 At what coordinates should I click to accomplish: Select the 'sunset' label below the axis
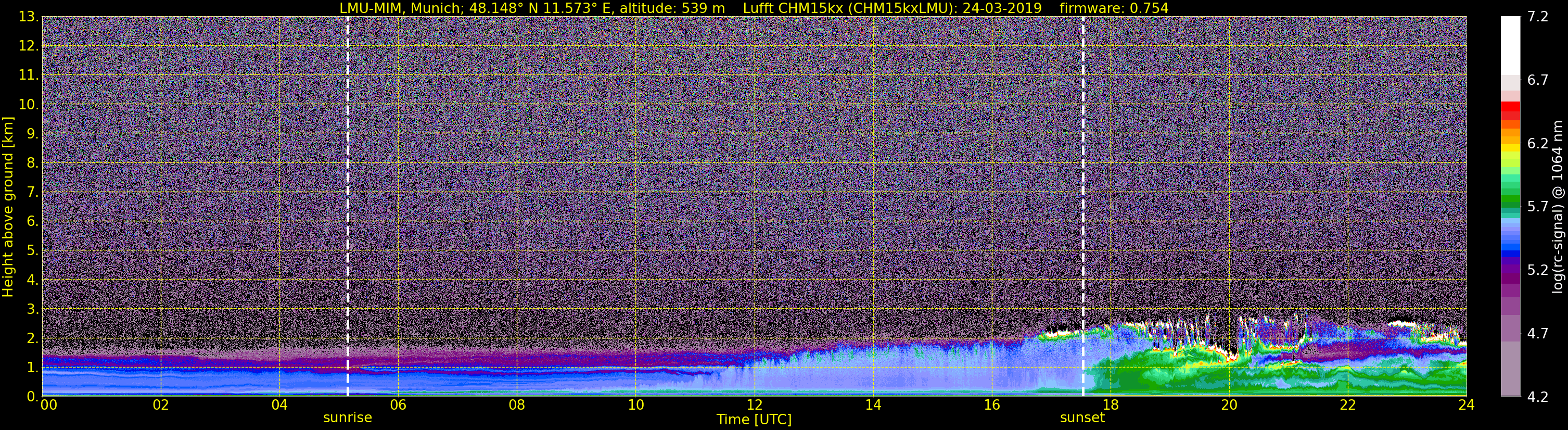point(1082,418)
